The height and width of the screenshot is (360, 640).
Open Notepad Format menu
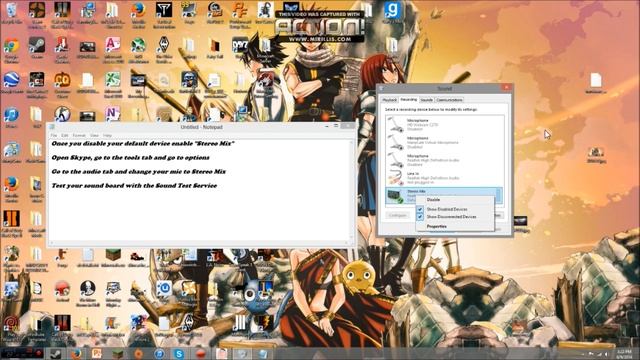(79, 135)
